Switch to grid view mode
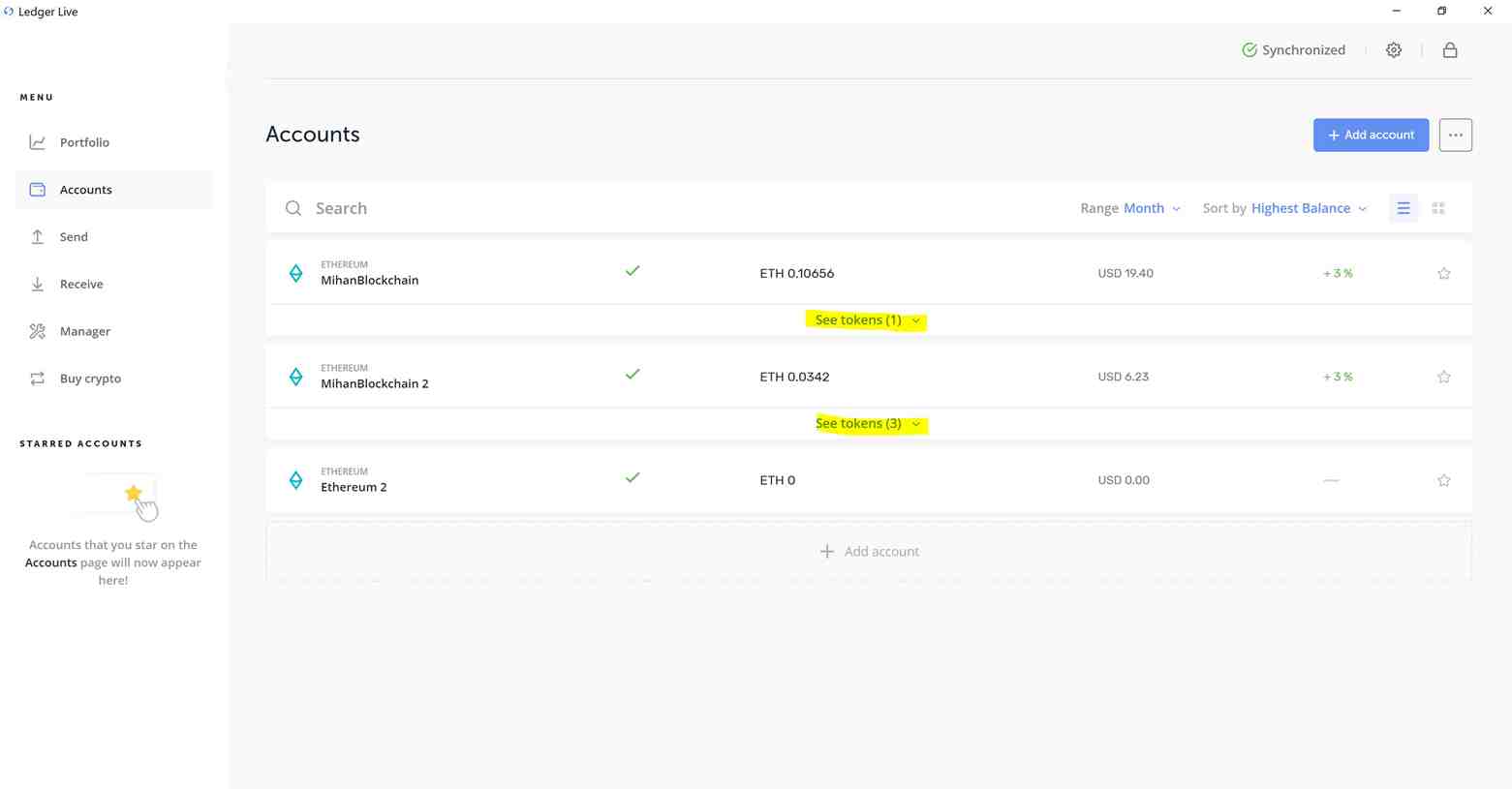 pyautogui.click(x=1438, y=208)
